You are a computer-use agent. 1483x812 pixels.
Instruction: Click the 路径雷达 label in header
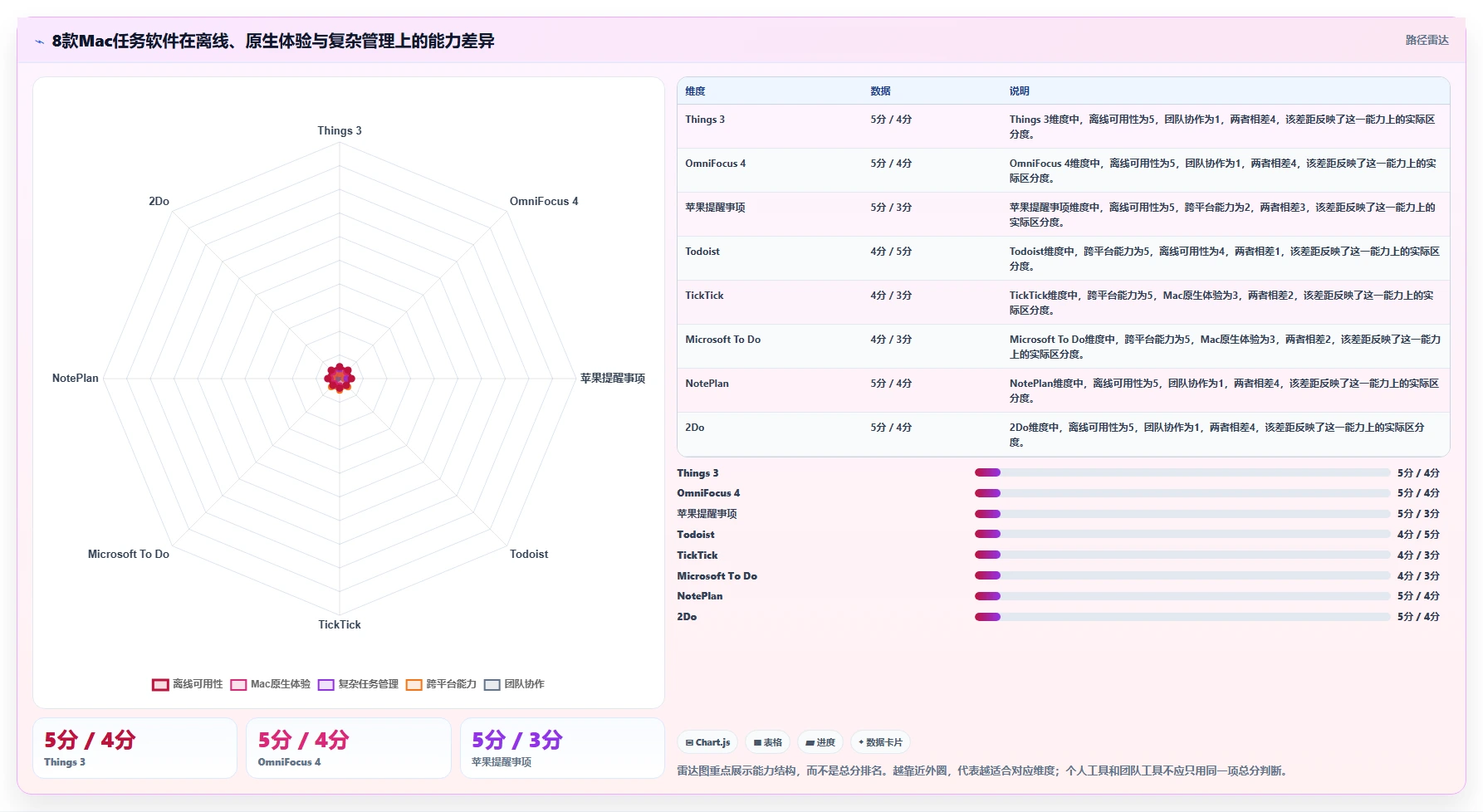(x=1427, y=40)
